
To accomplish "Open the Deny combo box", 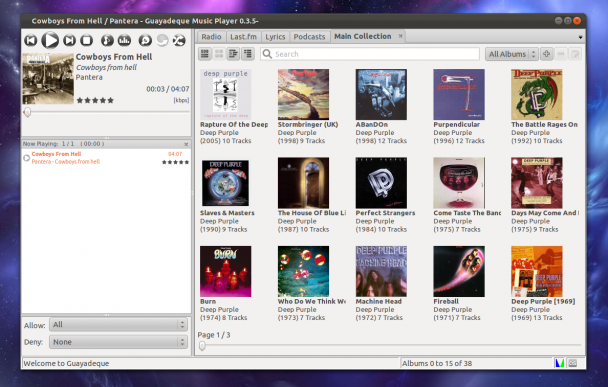I will (x=119, y=342).
